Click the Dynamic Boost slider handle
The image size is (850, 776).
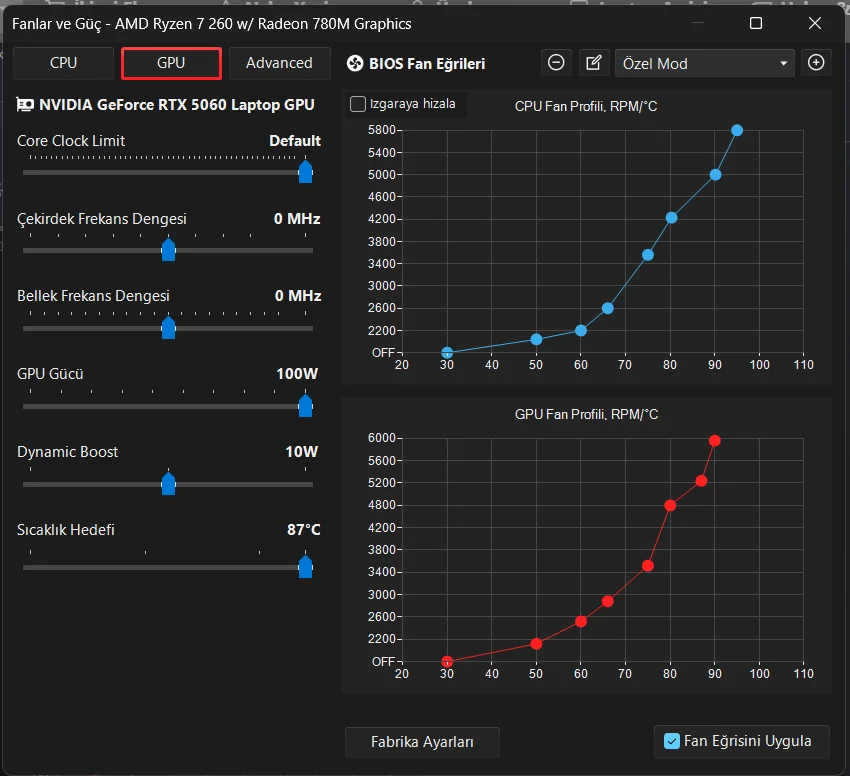pos(169,484)
